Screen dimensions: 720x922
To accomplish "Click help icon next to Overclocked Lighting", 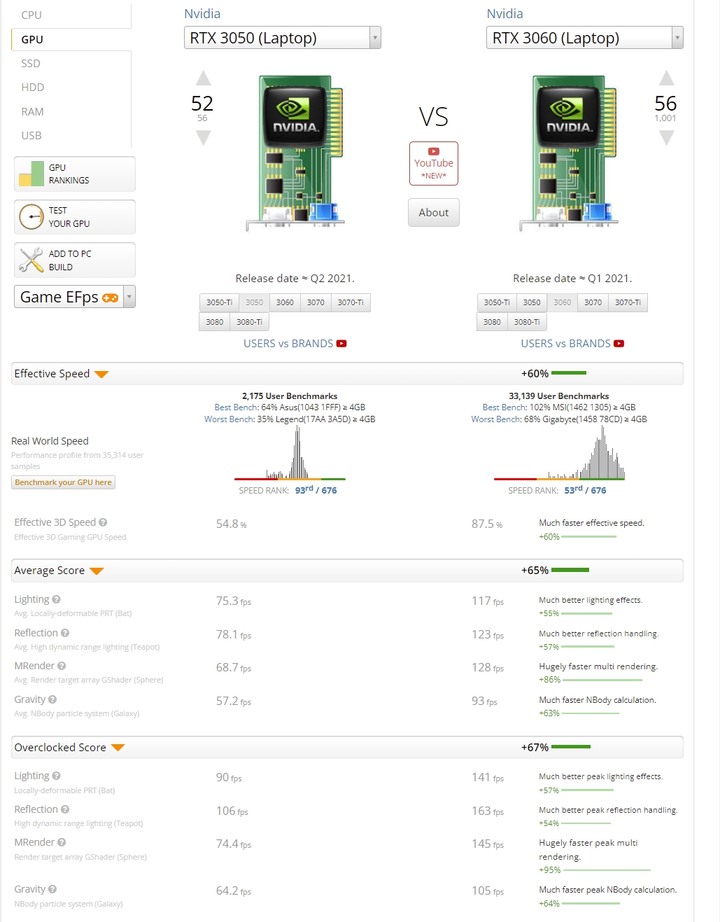I will (x=56, y=776).
